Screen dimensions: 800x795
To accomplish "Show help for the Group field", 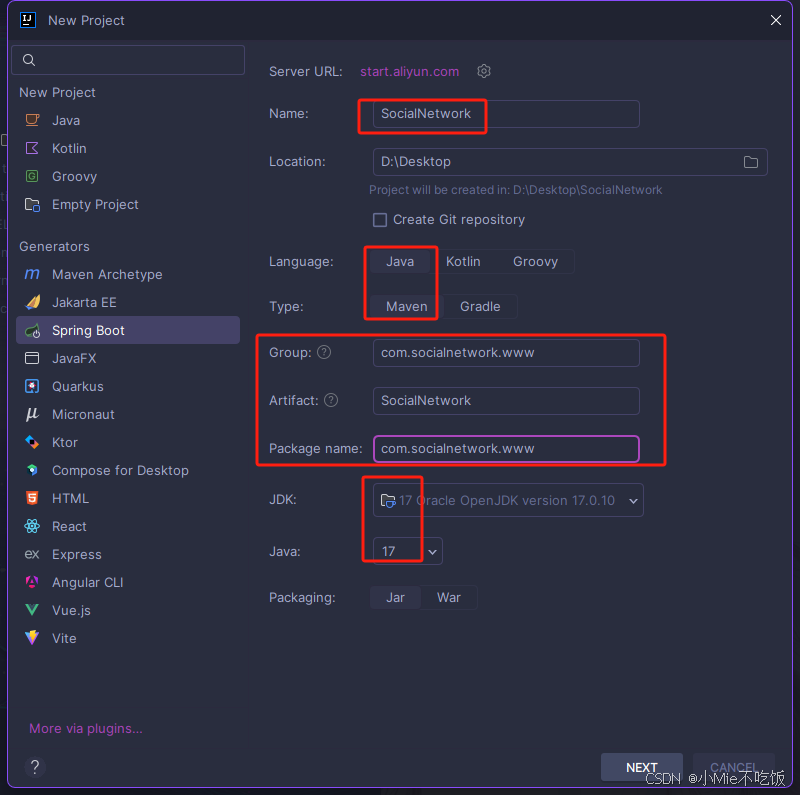I will click(324, 352).
